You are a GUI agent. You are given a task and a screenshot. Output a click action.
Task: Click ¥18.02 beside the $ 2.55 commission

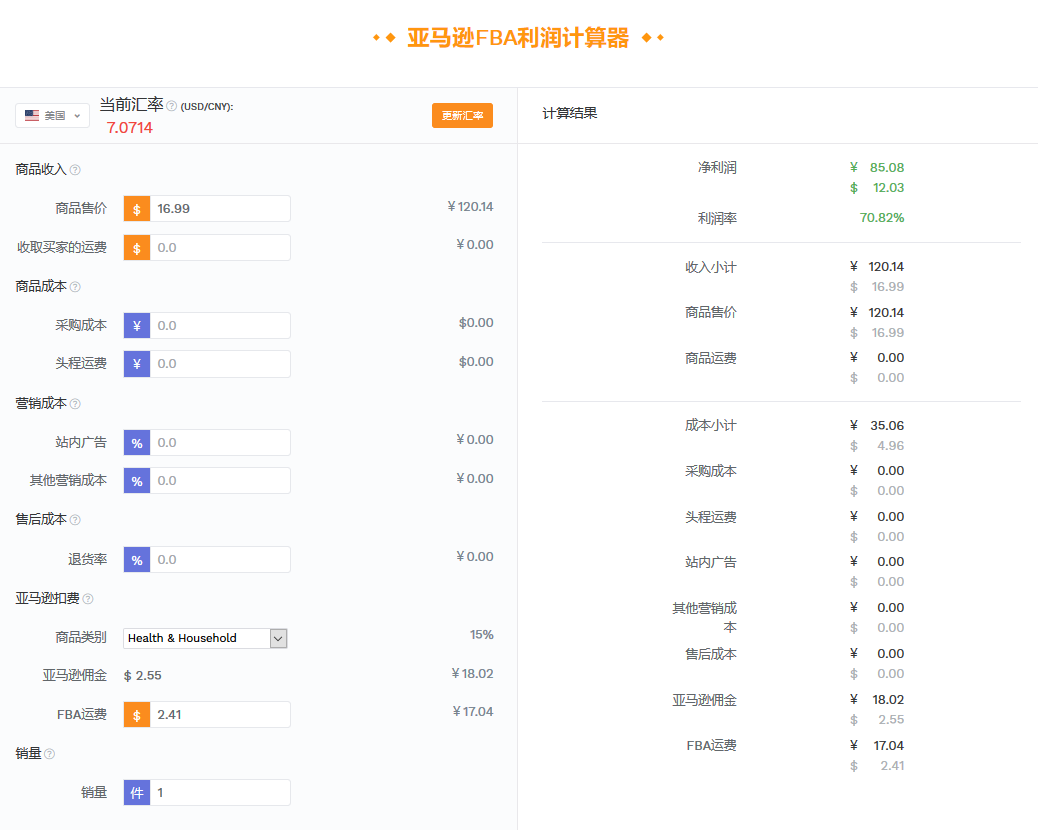(472, 674)
